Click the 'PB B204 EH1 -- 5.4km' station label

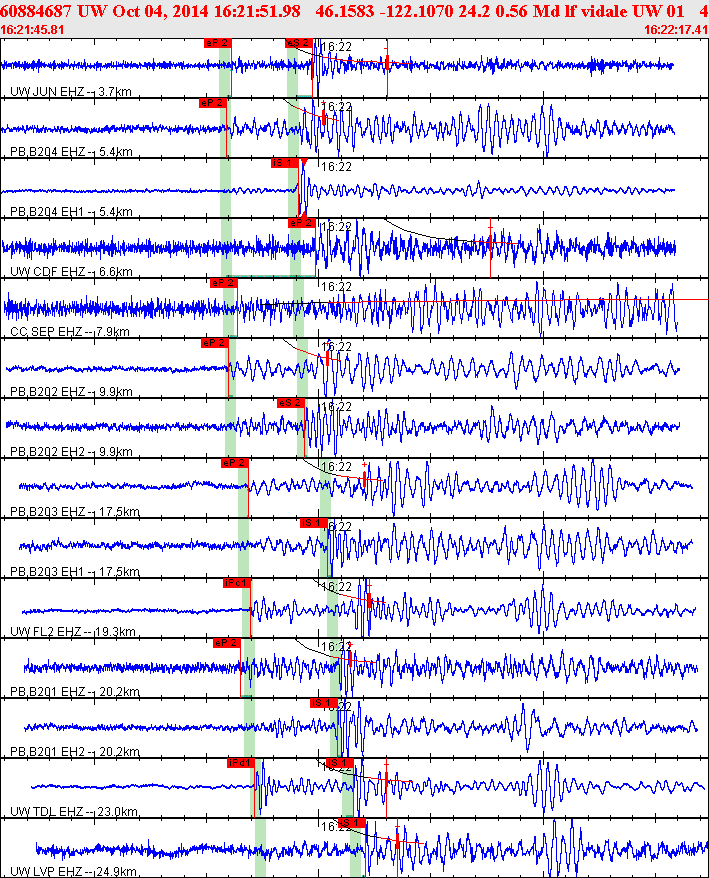[71, 211]
